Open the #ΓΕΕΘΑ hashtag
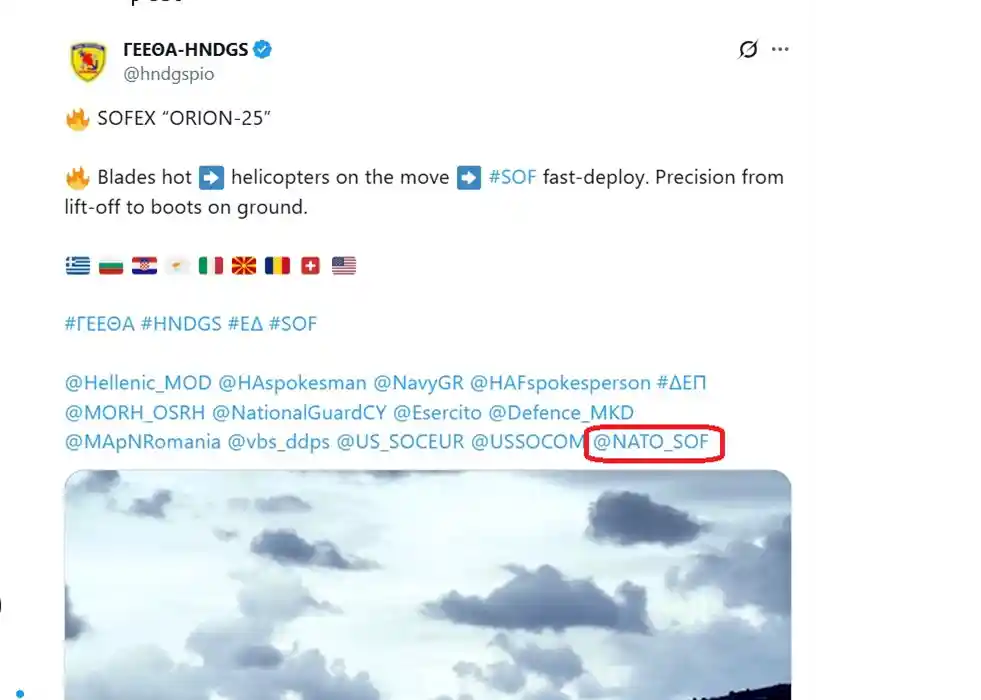Screen dimensions: 981x700 tap(99, 324)
